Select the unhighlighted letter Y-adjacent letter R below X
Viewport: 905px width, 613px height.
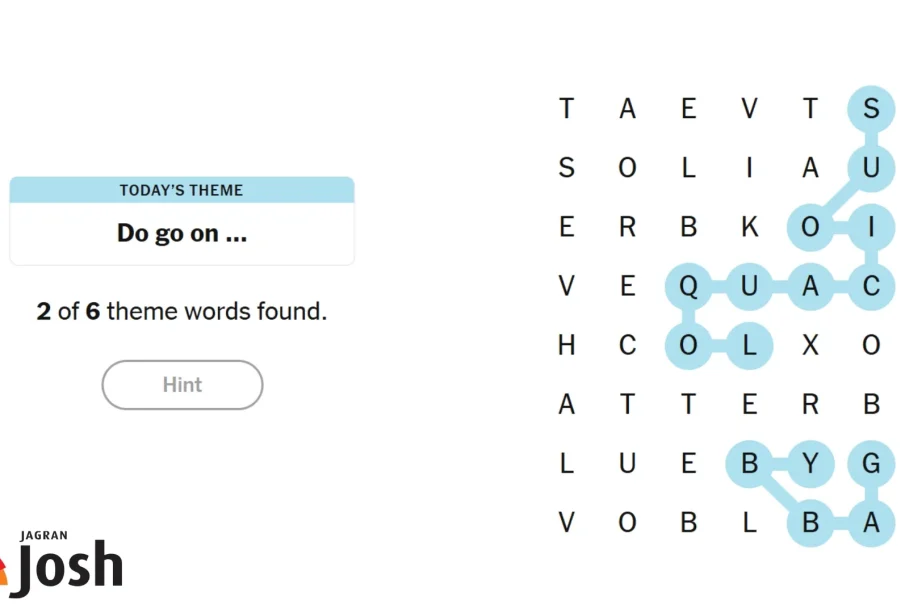click(810, 404)
